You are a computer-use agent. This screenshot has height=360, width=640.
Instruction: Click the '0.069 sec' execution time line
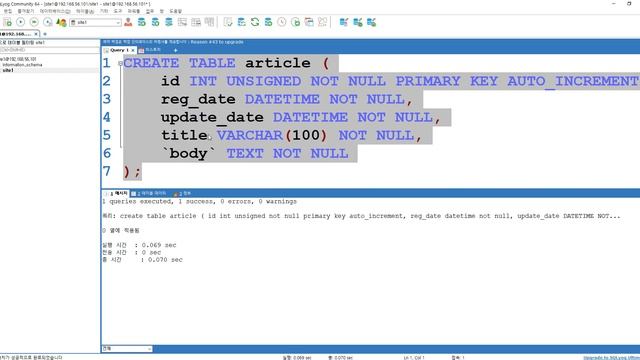tap(139, 245)
